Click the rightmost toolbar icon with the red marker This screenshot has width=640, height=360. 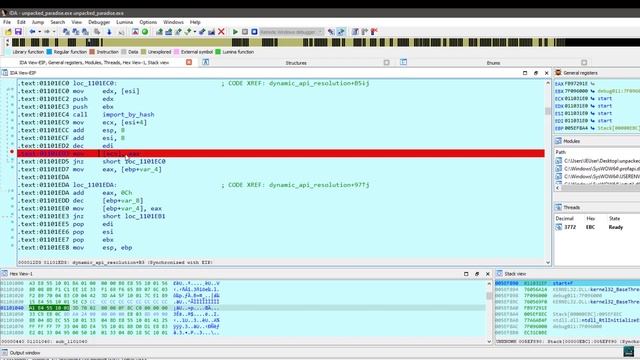374,32
